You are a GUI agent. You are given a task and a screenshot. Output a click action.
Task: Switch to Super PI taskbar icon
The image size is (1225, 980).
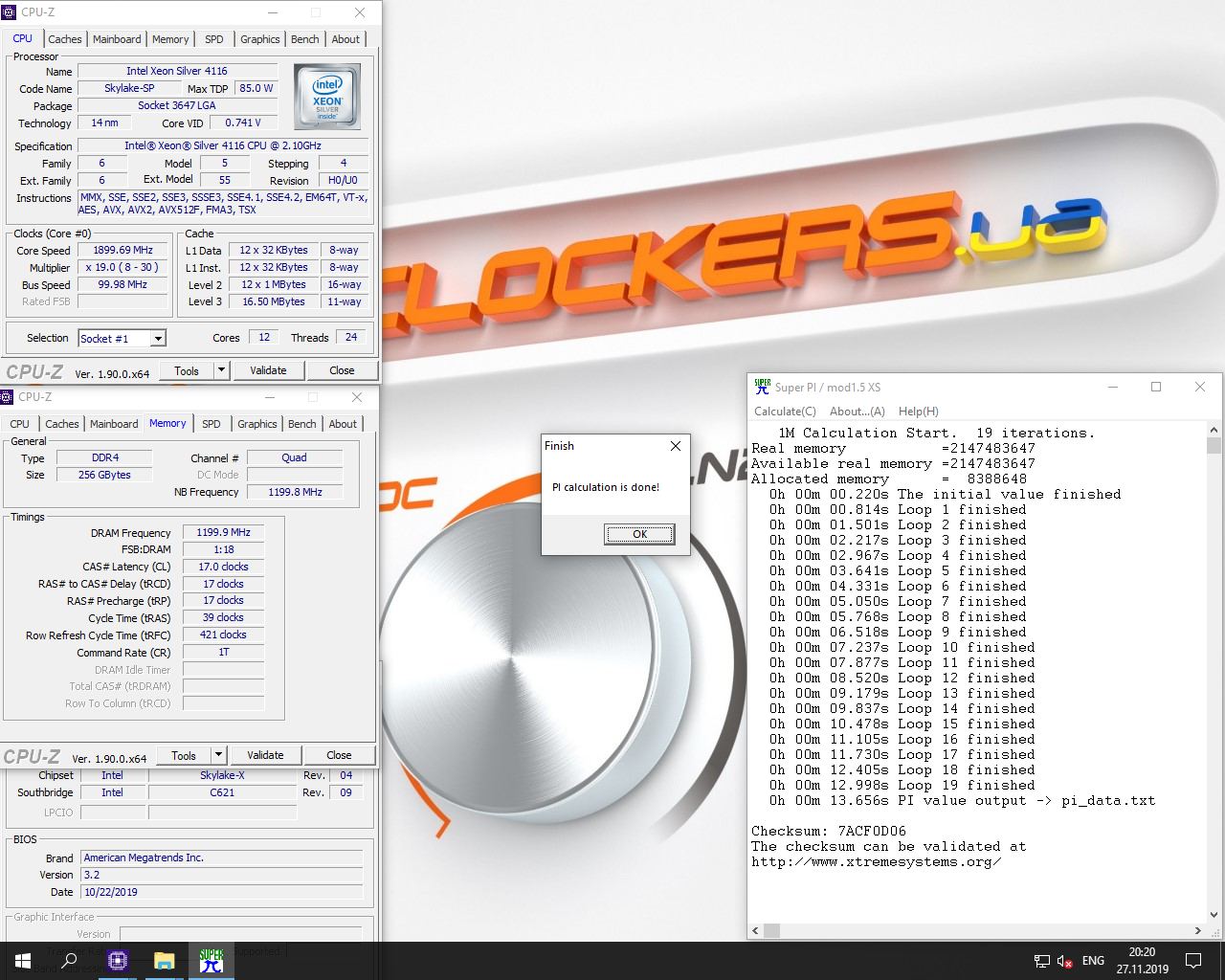pyautogui.click(x=212, y=961)
